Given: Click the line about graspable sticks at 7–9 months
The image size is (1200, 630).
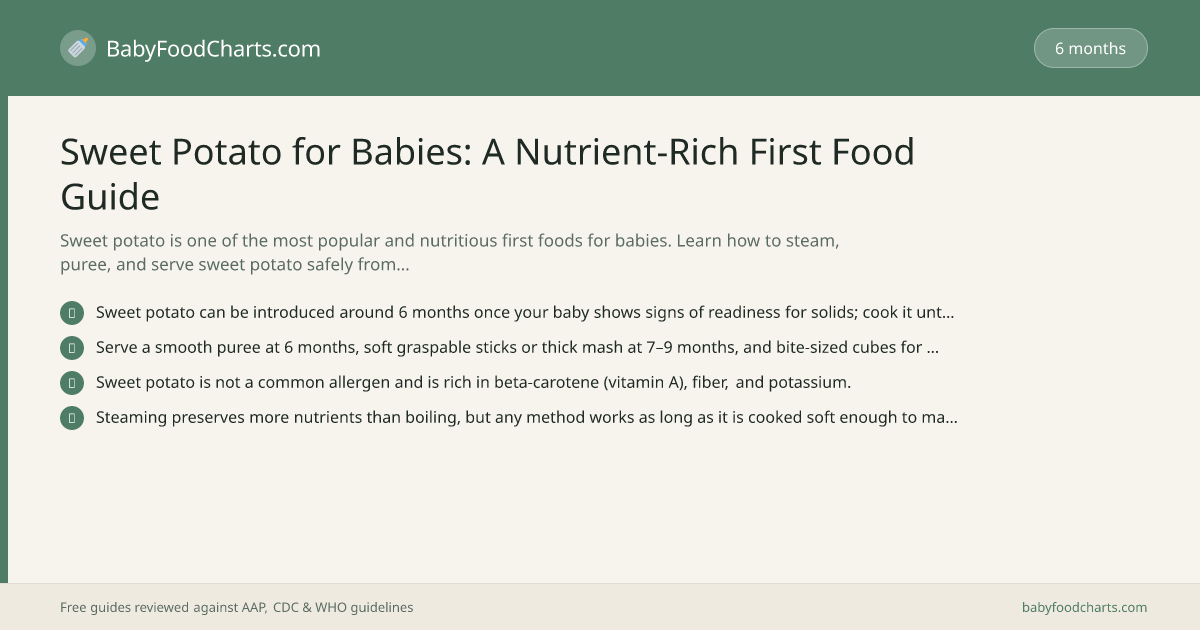Looking at the screenshot, I should [517, 347].
